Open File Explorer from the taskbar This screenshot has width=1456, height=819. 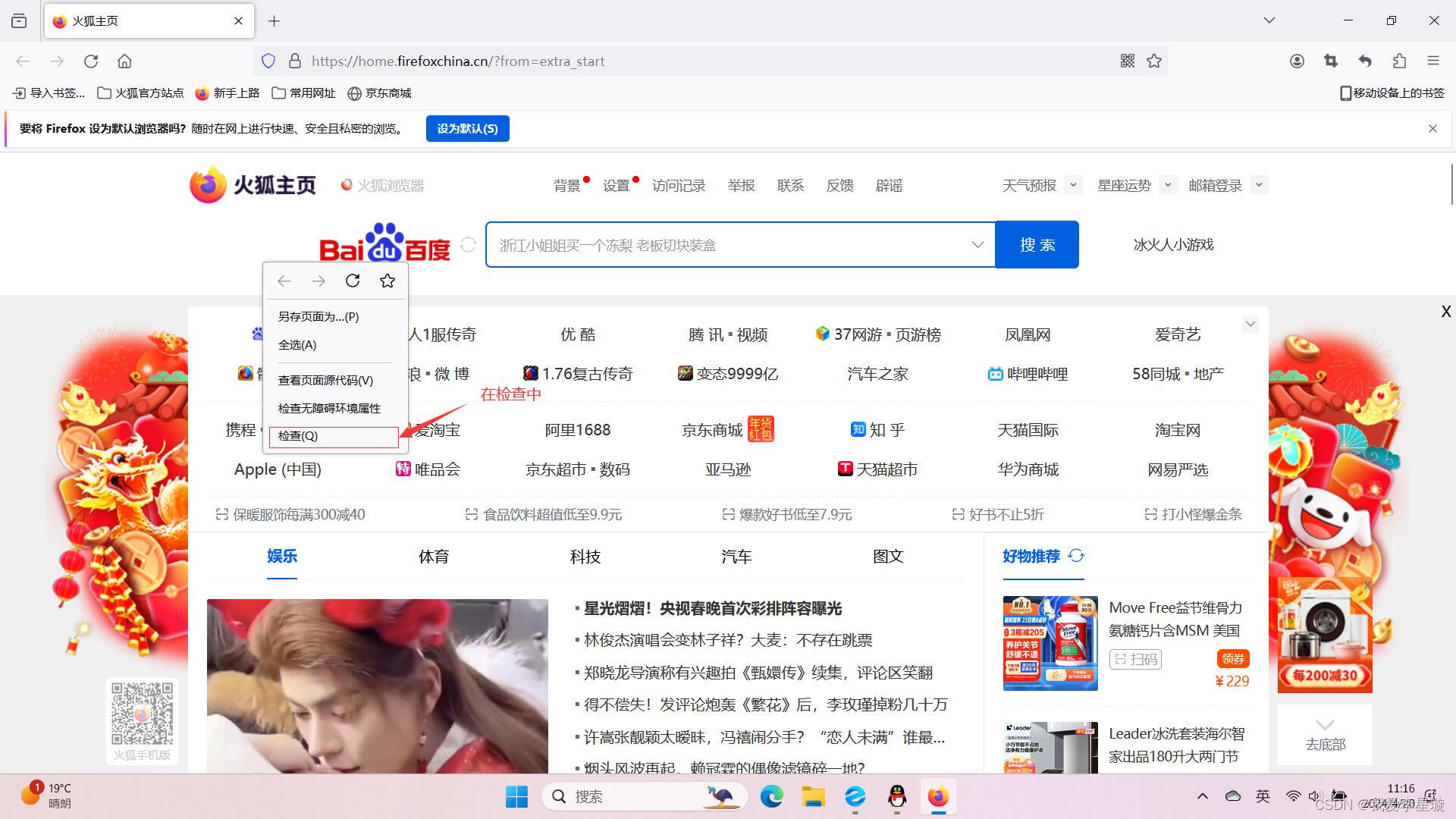pyautogui.click(x=814, y=796)
